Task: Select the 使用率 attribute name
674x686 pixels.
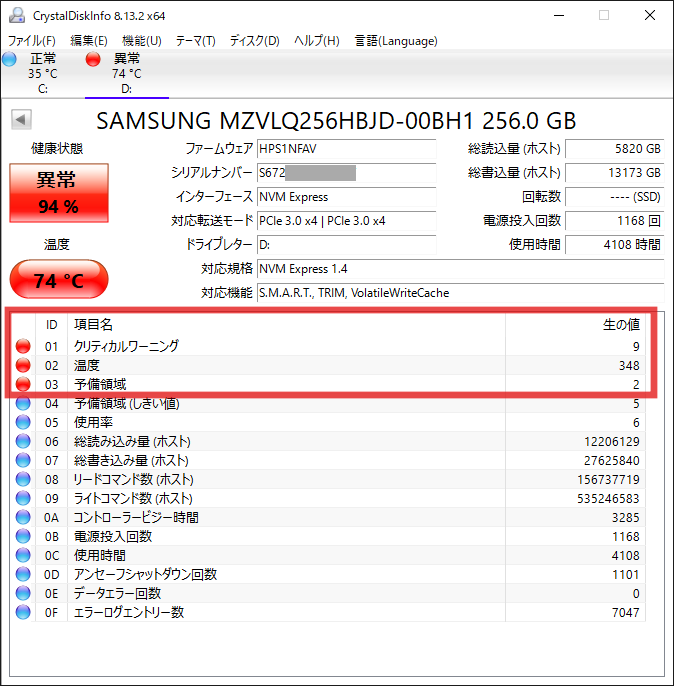Action: click(x=93, y=422)
